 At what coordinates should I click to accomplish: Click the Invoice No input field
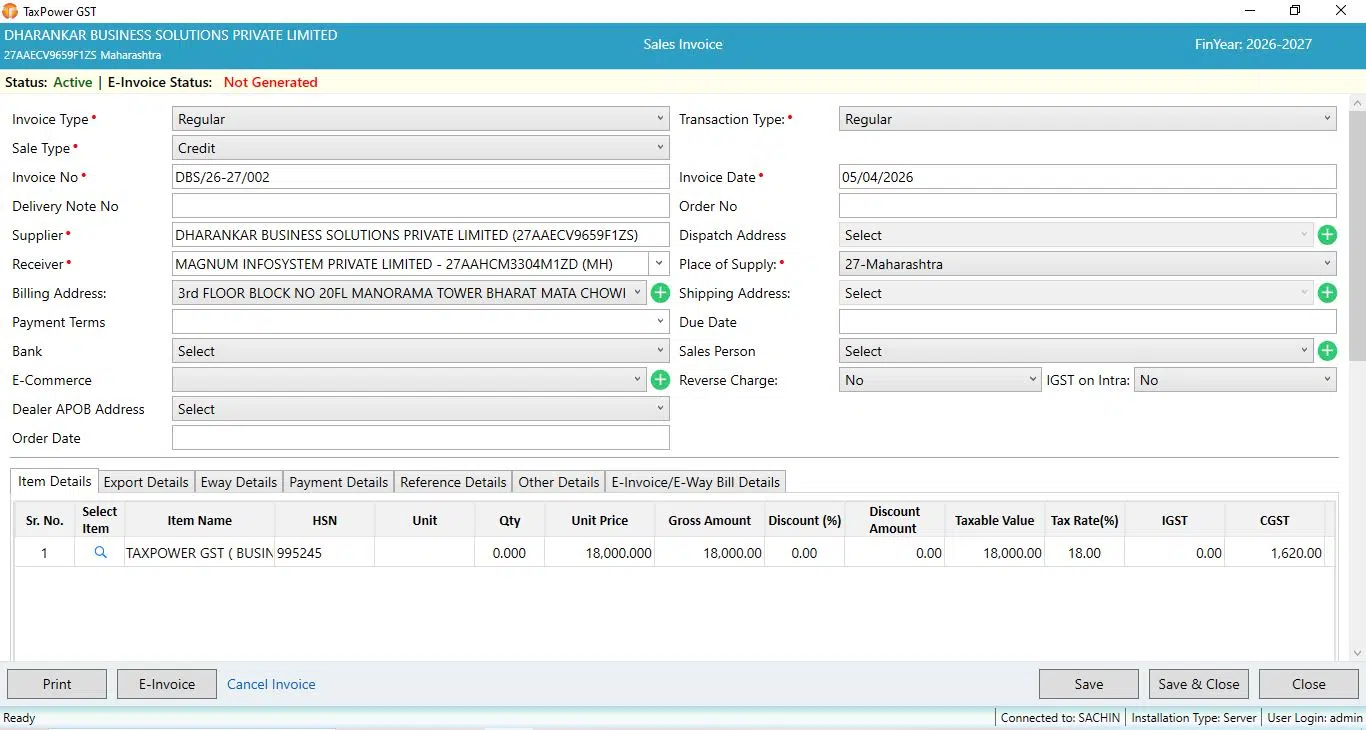point(421,177)
